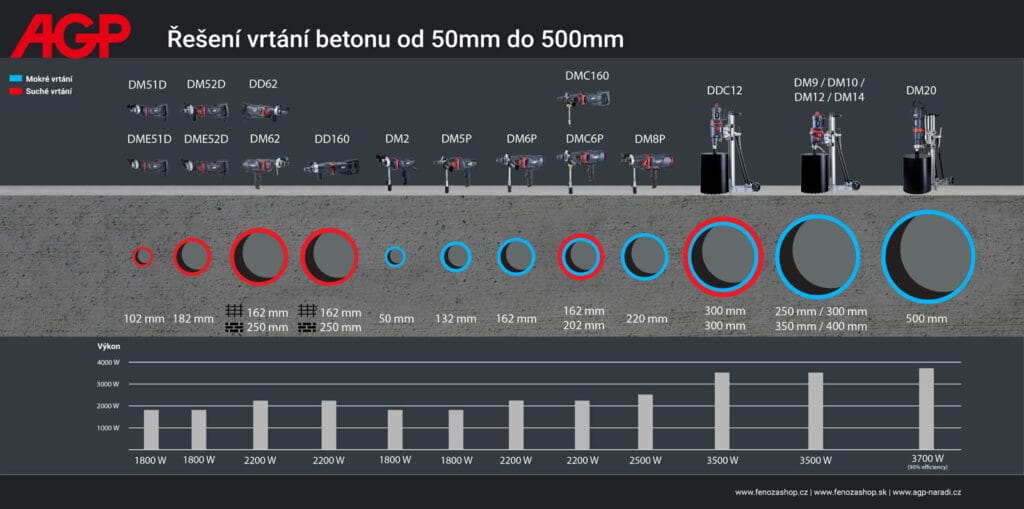1024x509 pixels.
Task: Select the DDC12 drill stand image
Action: pos(729,150)
